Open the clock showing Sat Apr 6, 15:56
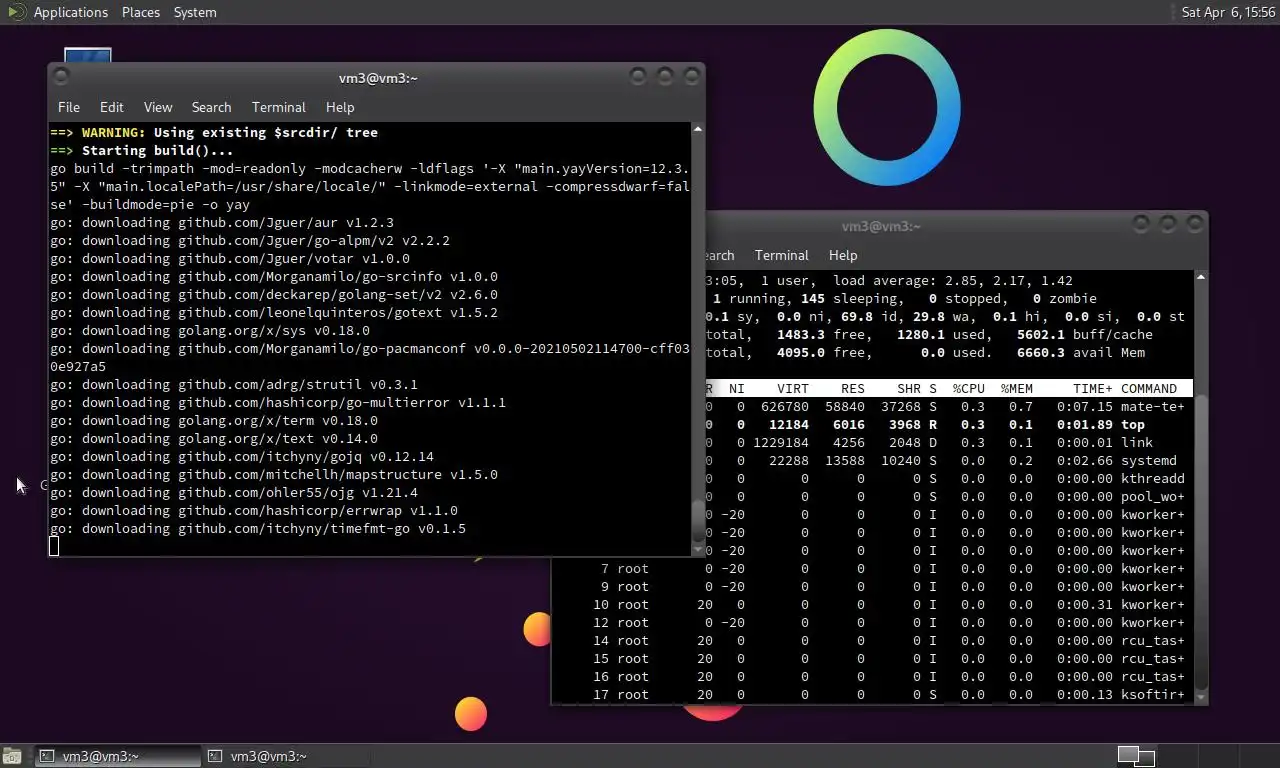 click(1228, 12)
